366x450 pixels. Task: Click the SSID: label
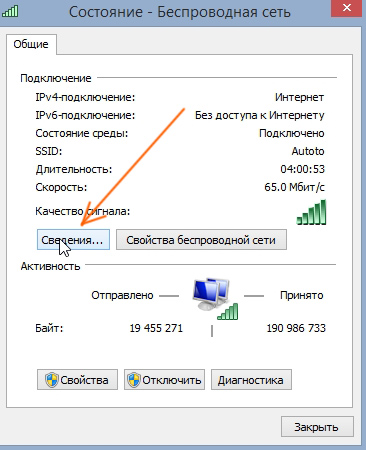(x=49, y=151)
